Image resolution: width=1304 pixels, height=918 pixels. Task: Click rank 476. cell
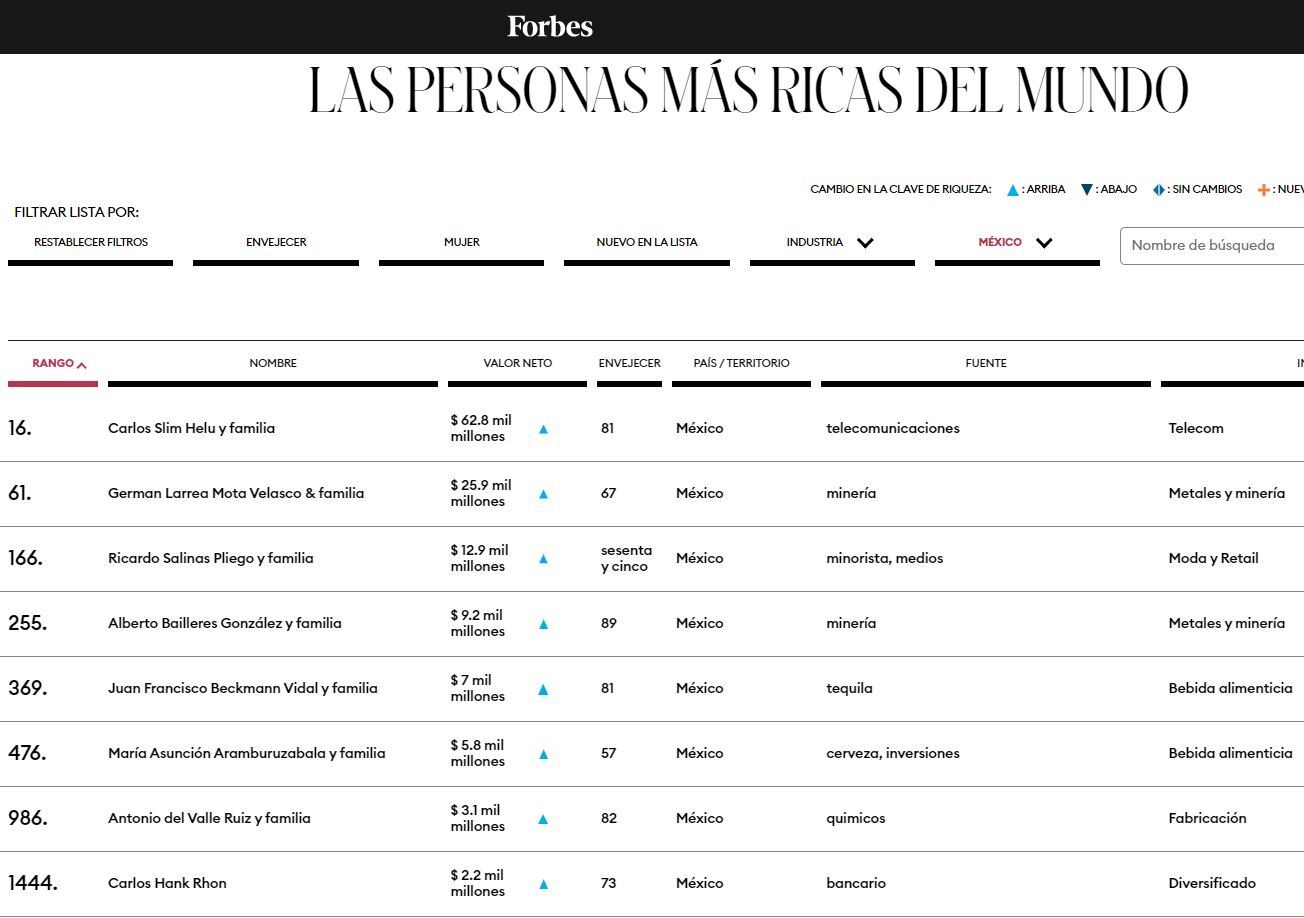point(28,753)
